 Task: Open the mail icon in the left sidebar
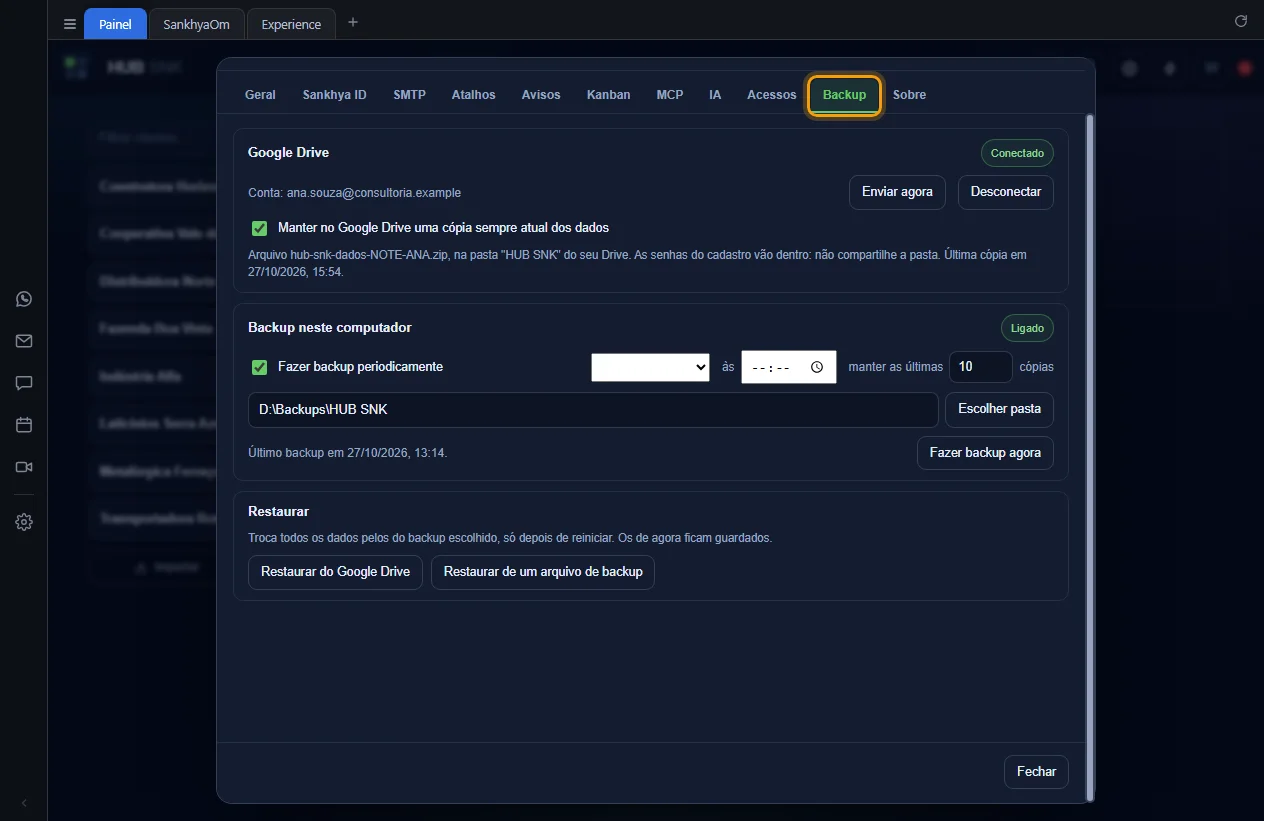pos(24,341)
